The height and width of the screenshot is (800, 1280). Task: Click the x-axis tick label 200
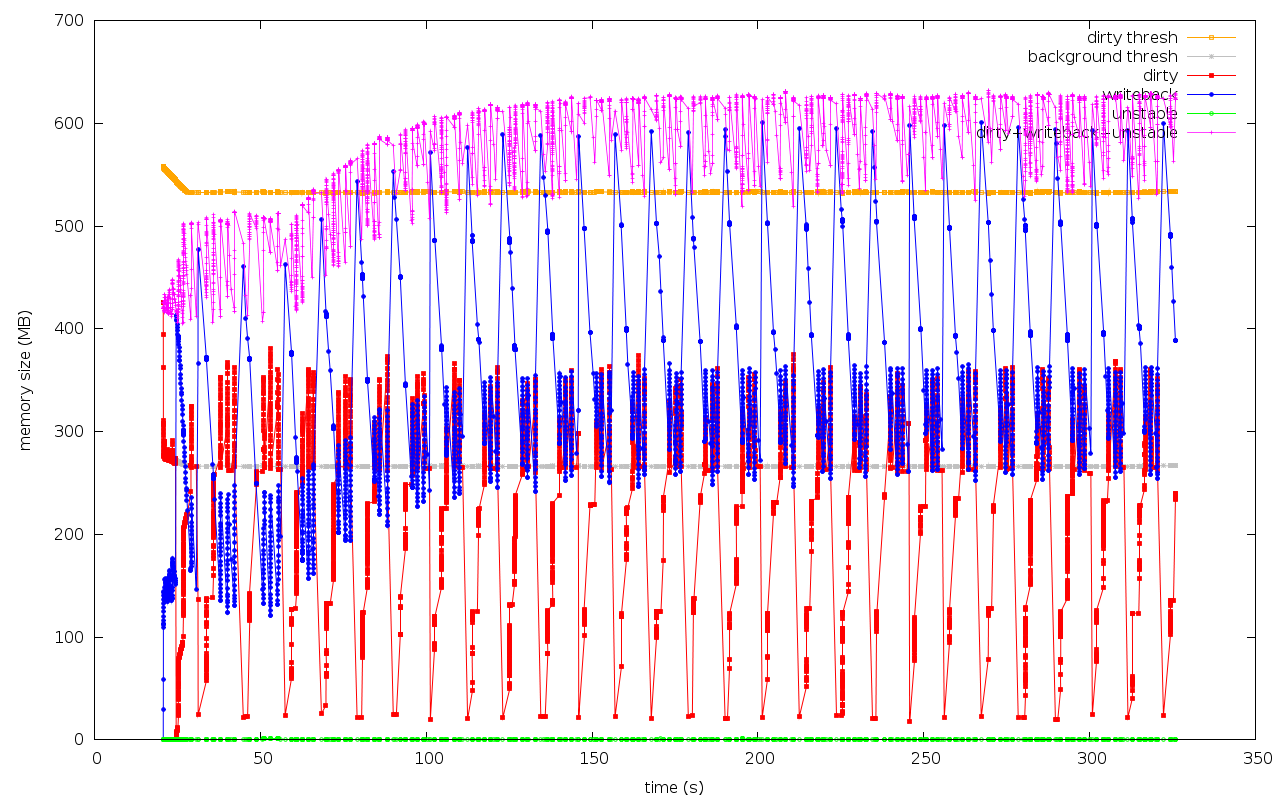[759, 759]
